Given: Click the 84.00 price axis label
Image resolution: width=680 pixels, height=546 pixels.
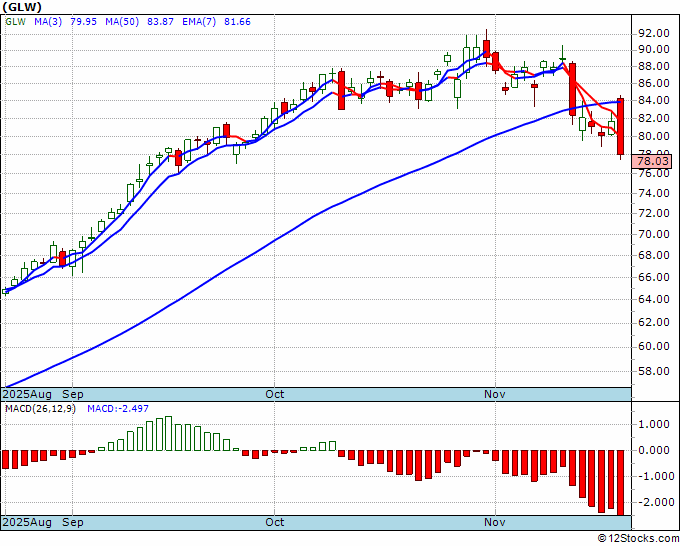Looking at the screenshot, I should point(654,101).
